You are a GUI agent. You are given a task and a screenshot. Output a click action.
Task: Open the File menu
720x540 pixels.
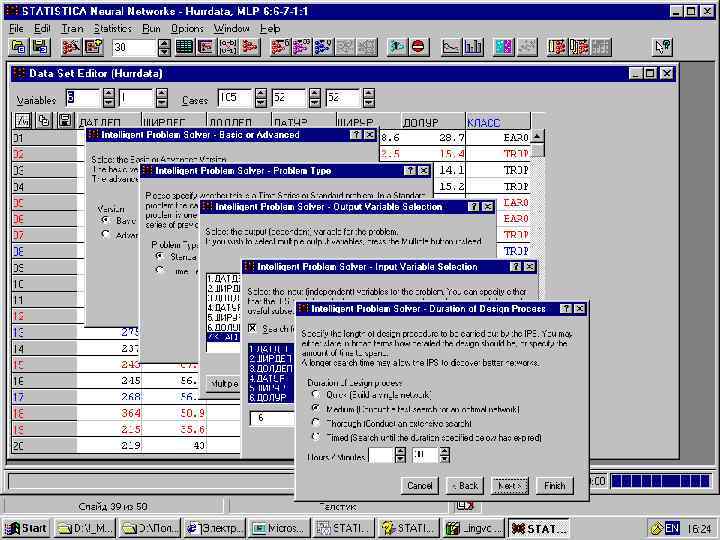pos(16,28)
